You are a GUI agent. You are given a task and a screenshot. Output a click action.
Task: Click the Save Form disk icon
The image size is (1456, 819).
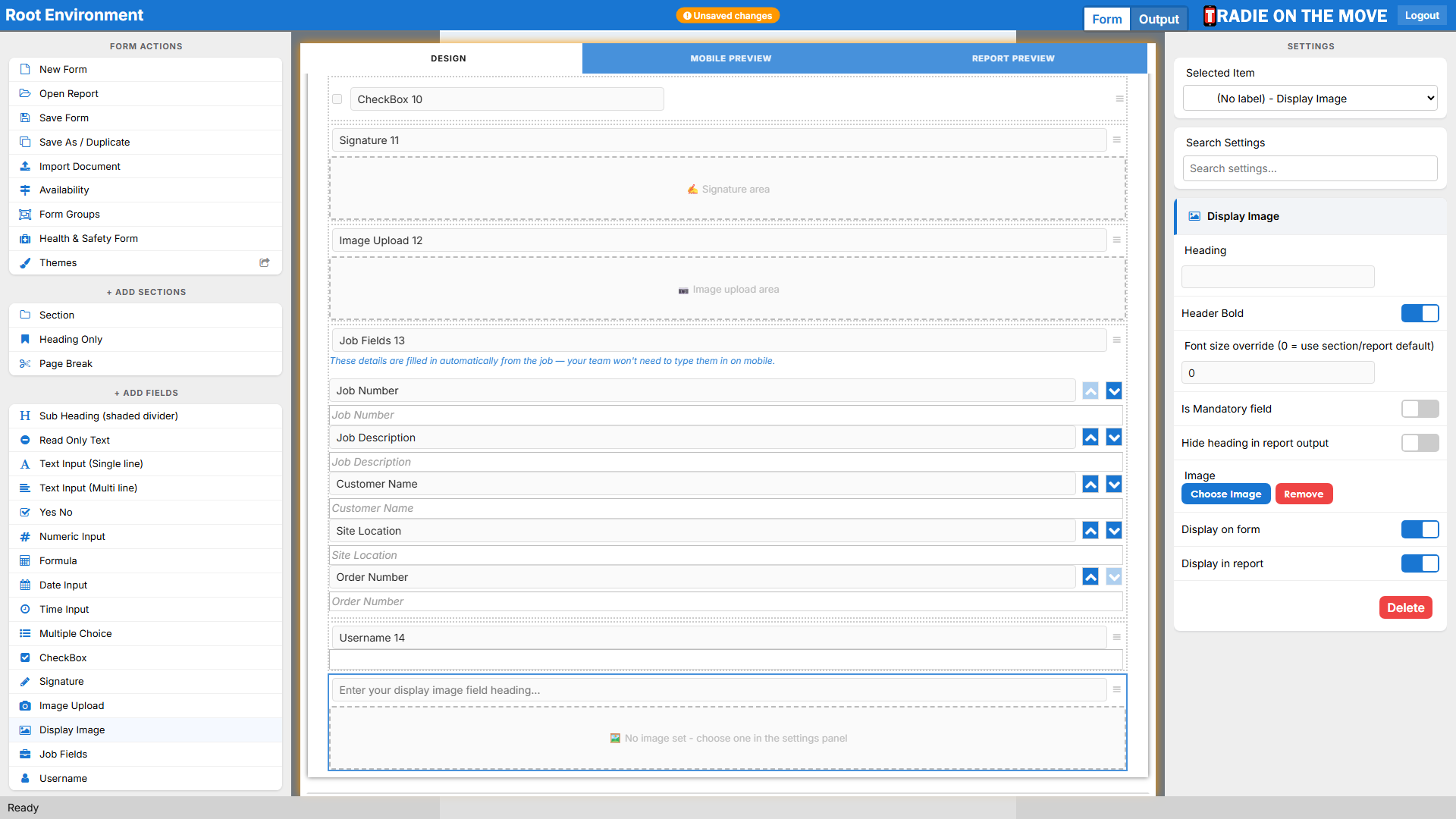pyautogui.click(x=25, y=118)
